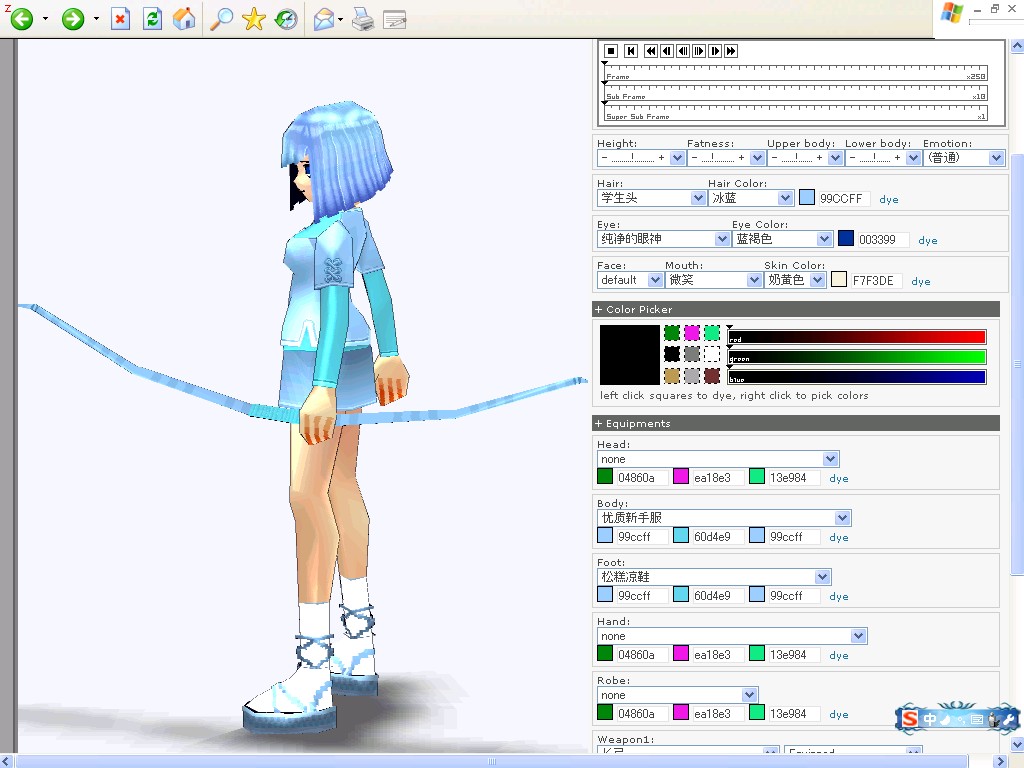1024x768 pixels.
Task: Click the green Forward arrow button
Action: pos(72,19)
